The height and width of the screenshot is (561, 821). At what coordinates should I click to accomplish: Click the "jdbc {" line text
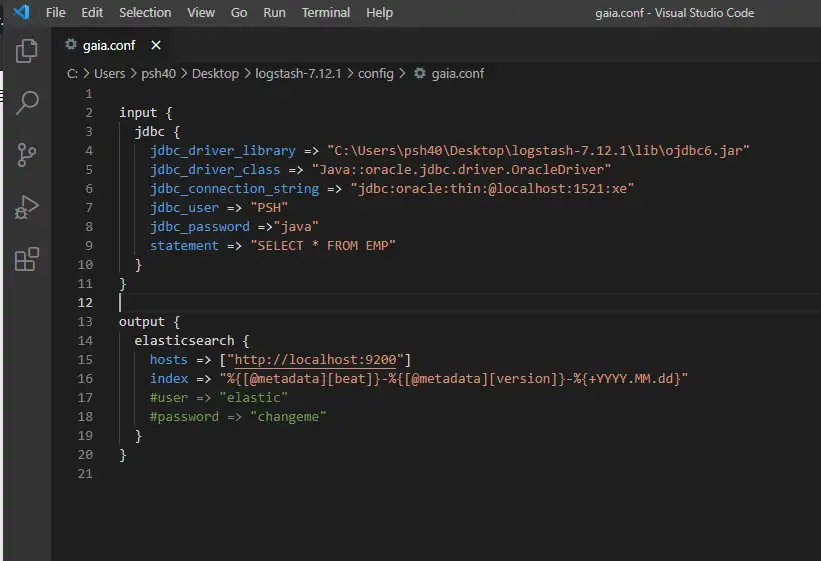coord(157,131)
